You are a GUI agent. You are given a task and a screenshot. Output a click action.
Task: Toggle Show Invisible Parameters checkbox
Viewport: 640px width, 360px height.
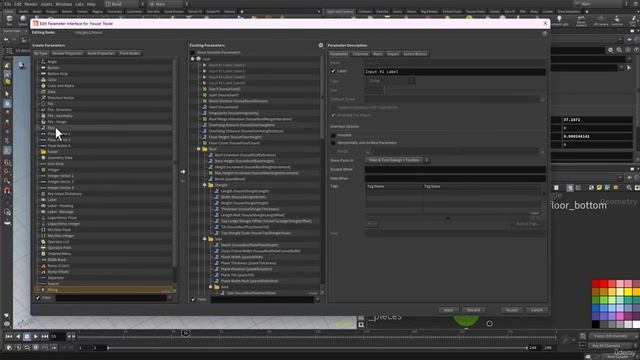[193, 53]
